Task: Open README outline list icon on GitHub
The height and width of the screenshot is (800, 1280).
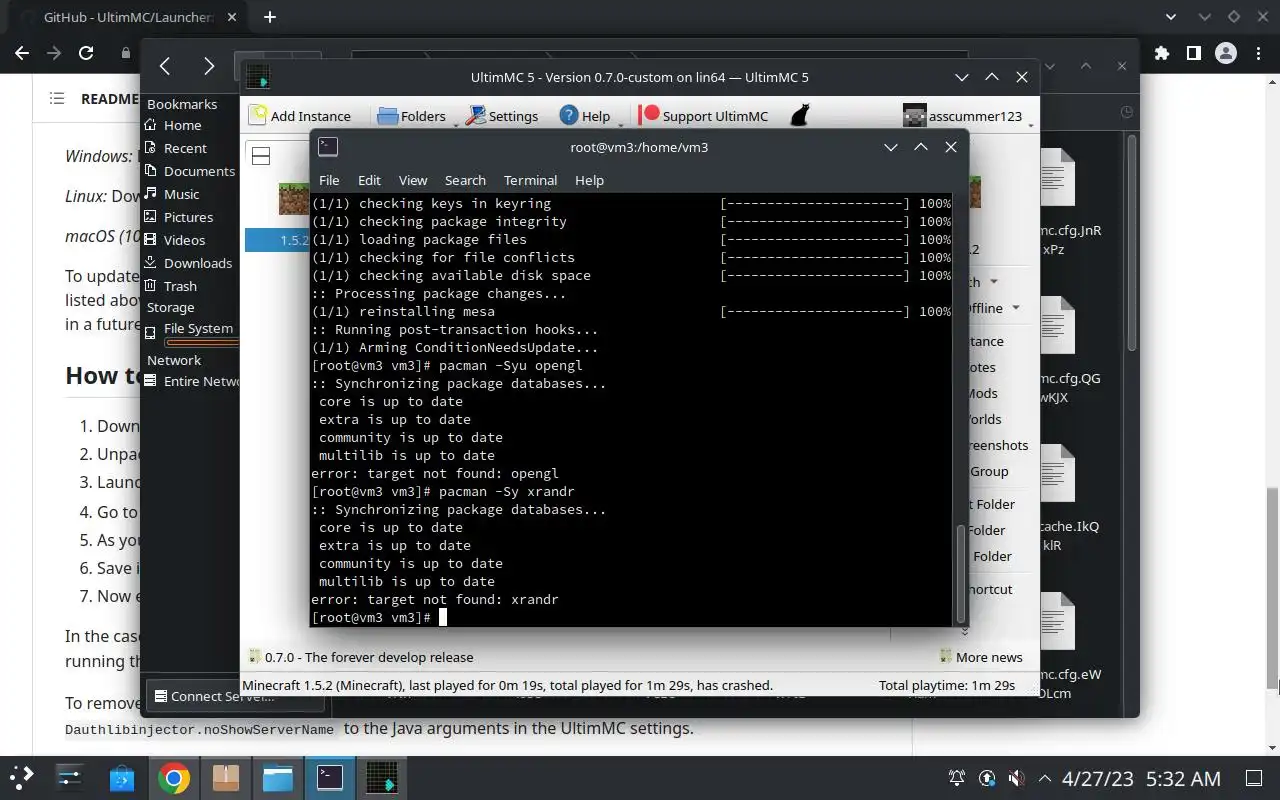Action: 57,98
